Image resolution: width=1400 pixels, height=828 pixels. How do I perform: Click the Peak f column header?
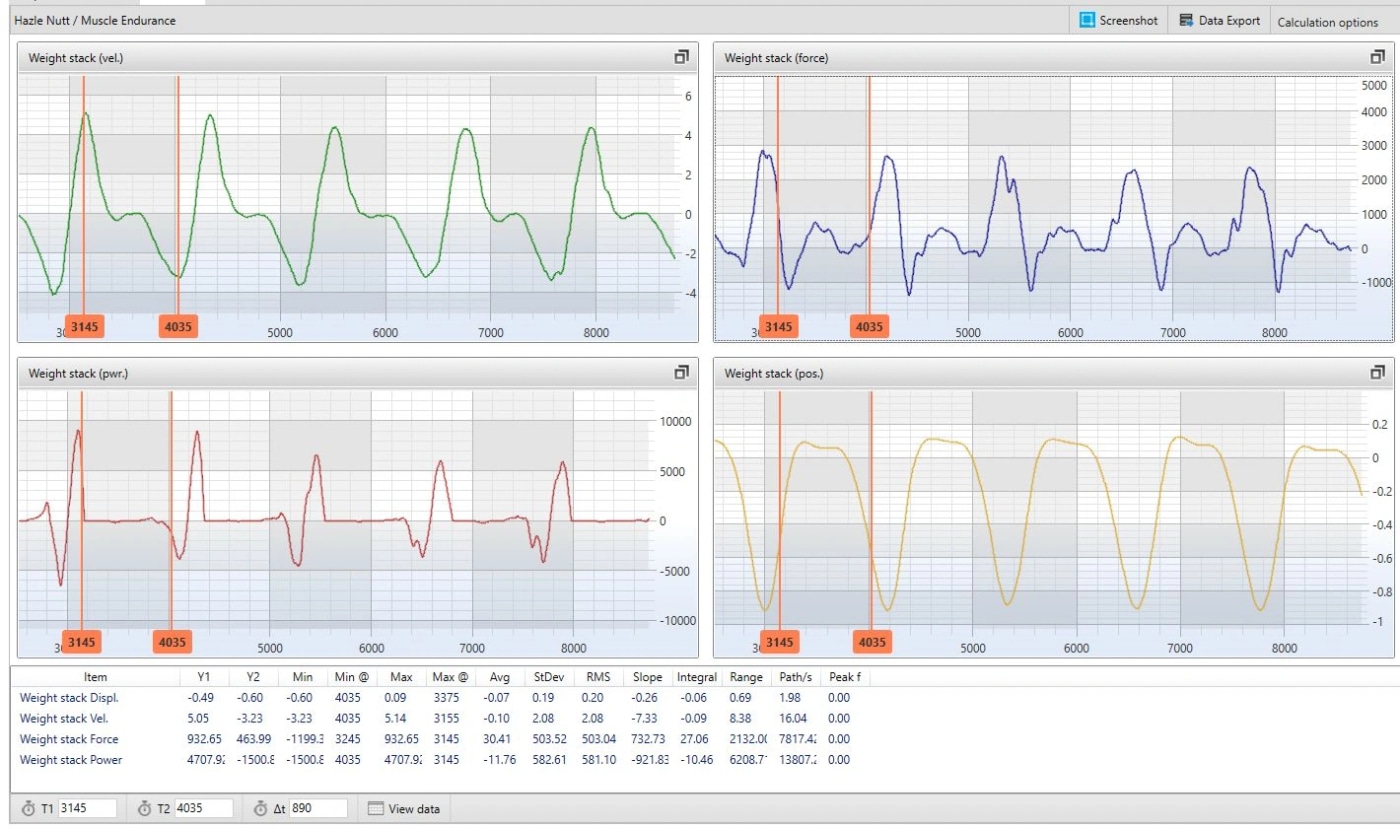click(844, 677)
